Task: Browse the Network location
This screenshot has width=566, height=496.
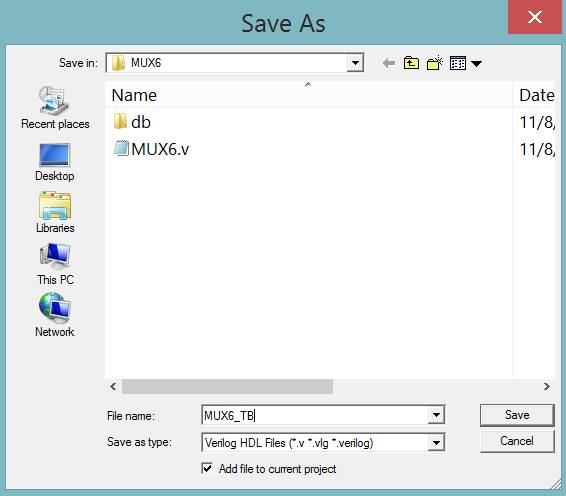Action: 55,315
